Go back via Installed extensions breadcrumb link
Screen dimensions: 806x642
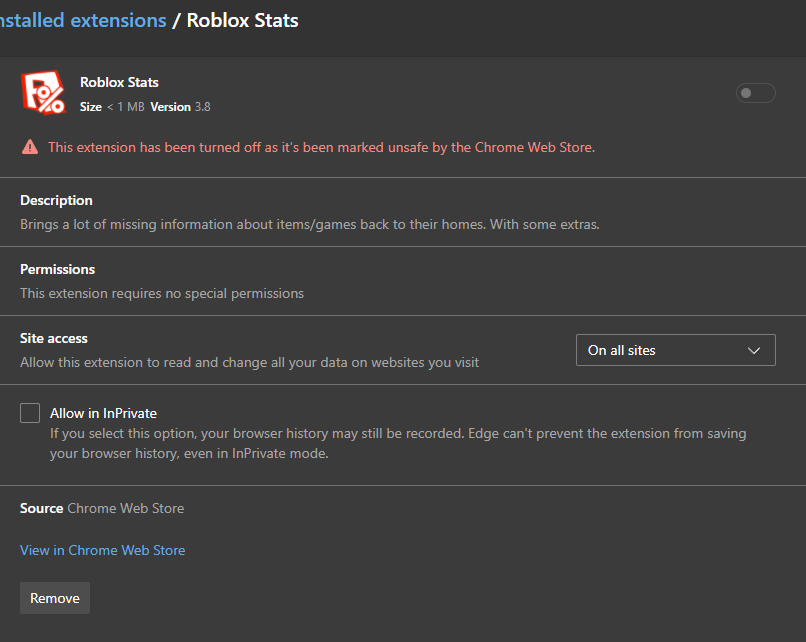click(83, 21)
